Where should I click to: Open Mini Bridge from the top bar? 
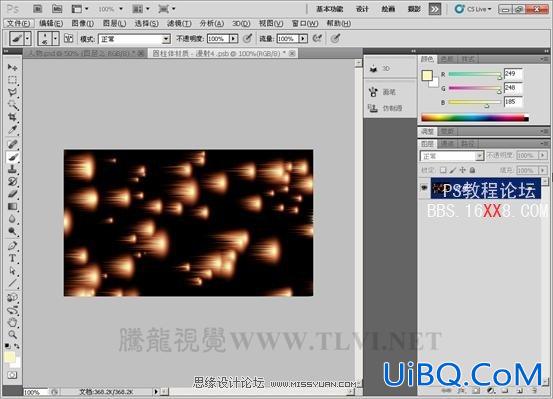(56, 9)
